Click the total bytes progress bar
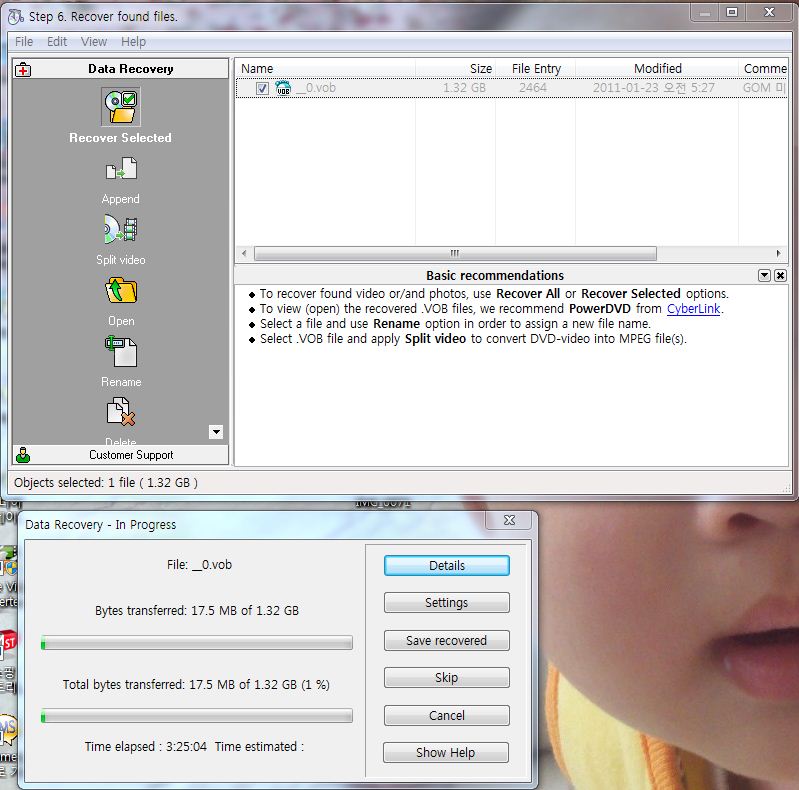This screenshot has height=790, width=799. [x=197, y=716]
